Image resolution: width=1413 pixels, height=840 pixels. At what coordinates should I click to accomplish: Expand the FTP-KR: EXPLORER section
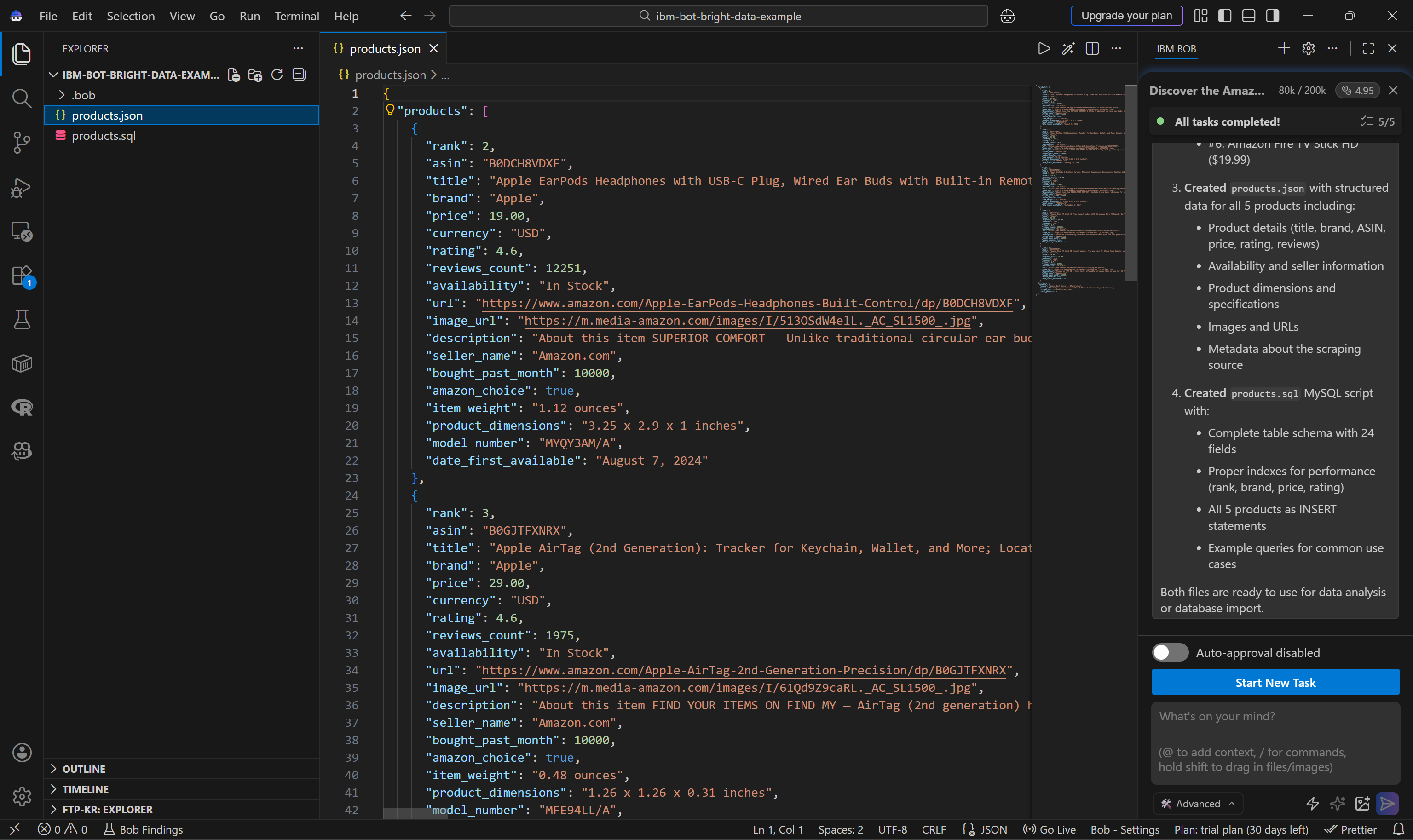(181, 810)
